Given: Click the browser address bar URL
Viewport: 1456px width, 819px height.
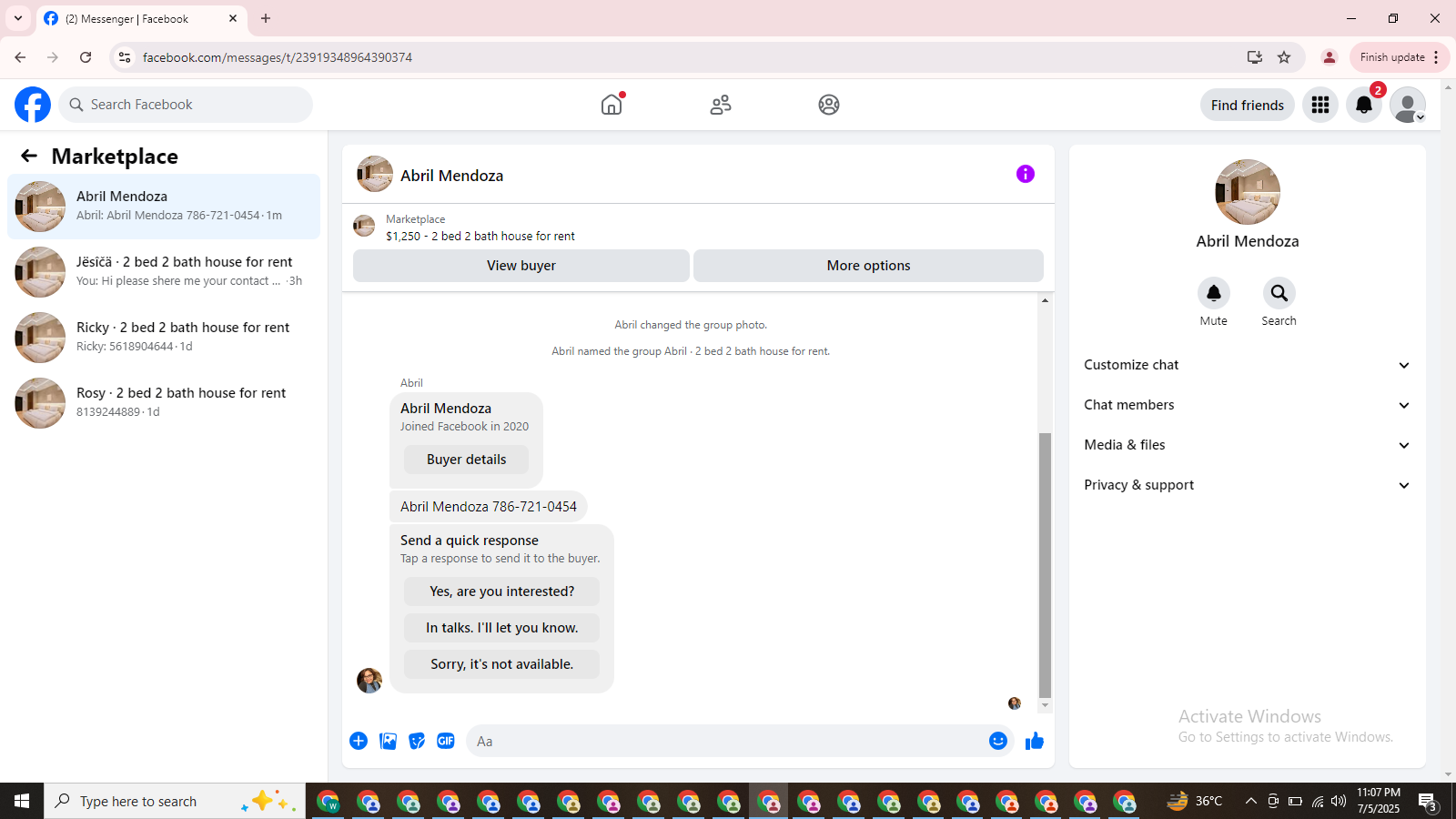Looking at the screenshot, I should (x=278, y=57).
